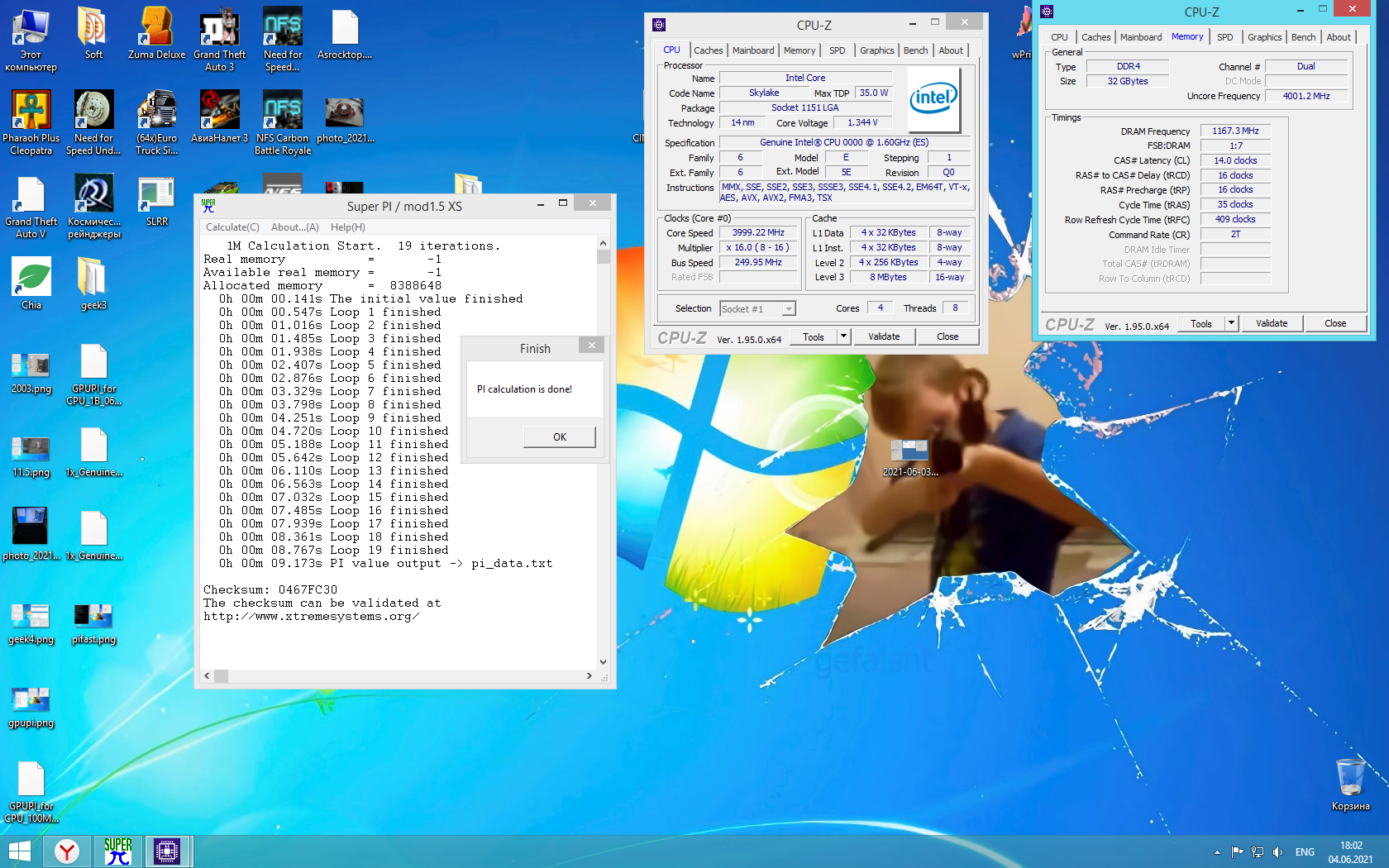Open the taskbar clock showing 18:02

[1351, 852]
